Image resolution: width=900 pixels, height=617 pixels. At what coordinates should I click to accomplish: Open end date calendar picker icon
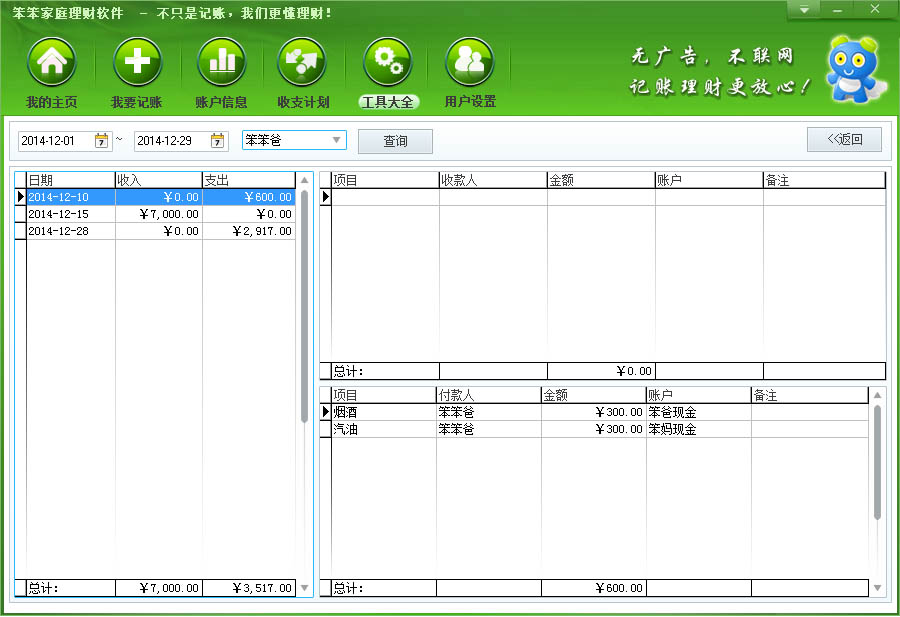(x=217, y=141)
